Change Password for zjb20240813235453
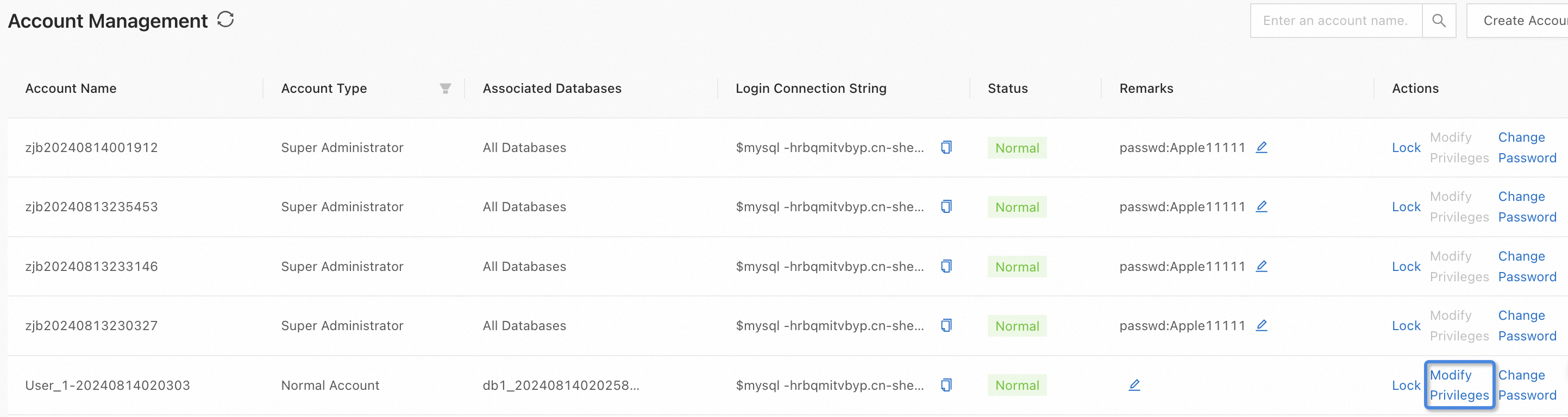Screen dimensions: 1568x417 click(1527, 207)
